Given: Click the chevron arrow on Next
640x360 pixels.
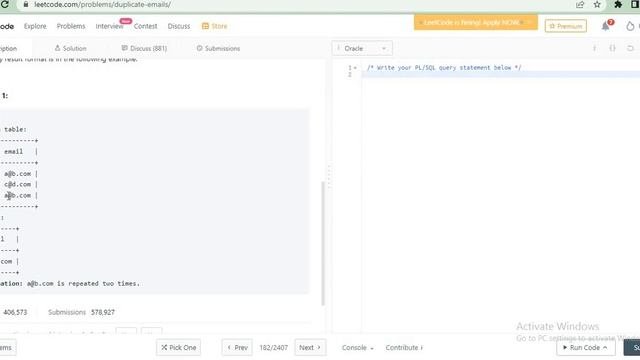Looking at the screenshot, I should [319, 347].
